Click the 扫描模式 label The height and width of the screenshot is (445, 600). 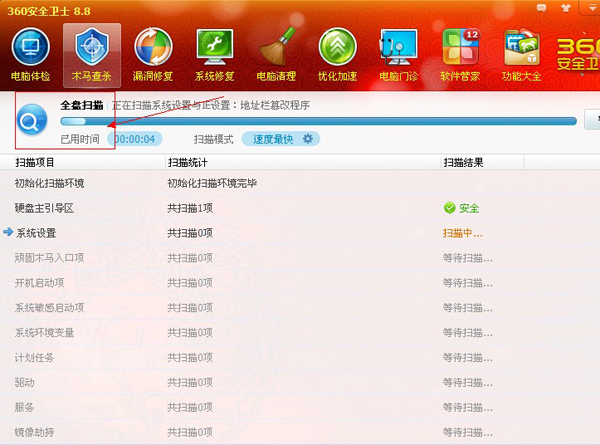pos(213,139)
